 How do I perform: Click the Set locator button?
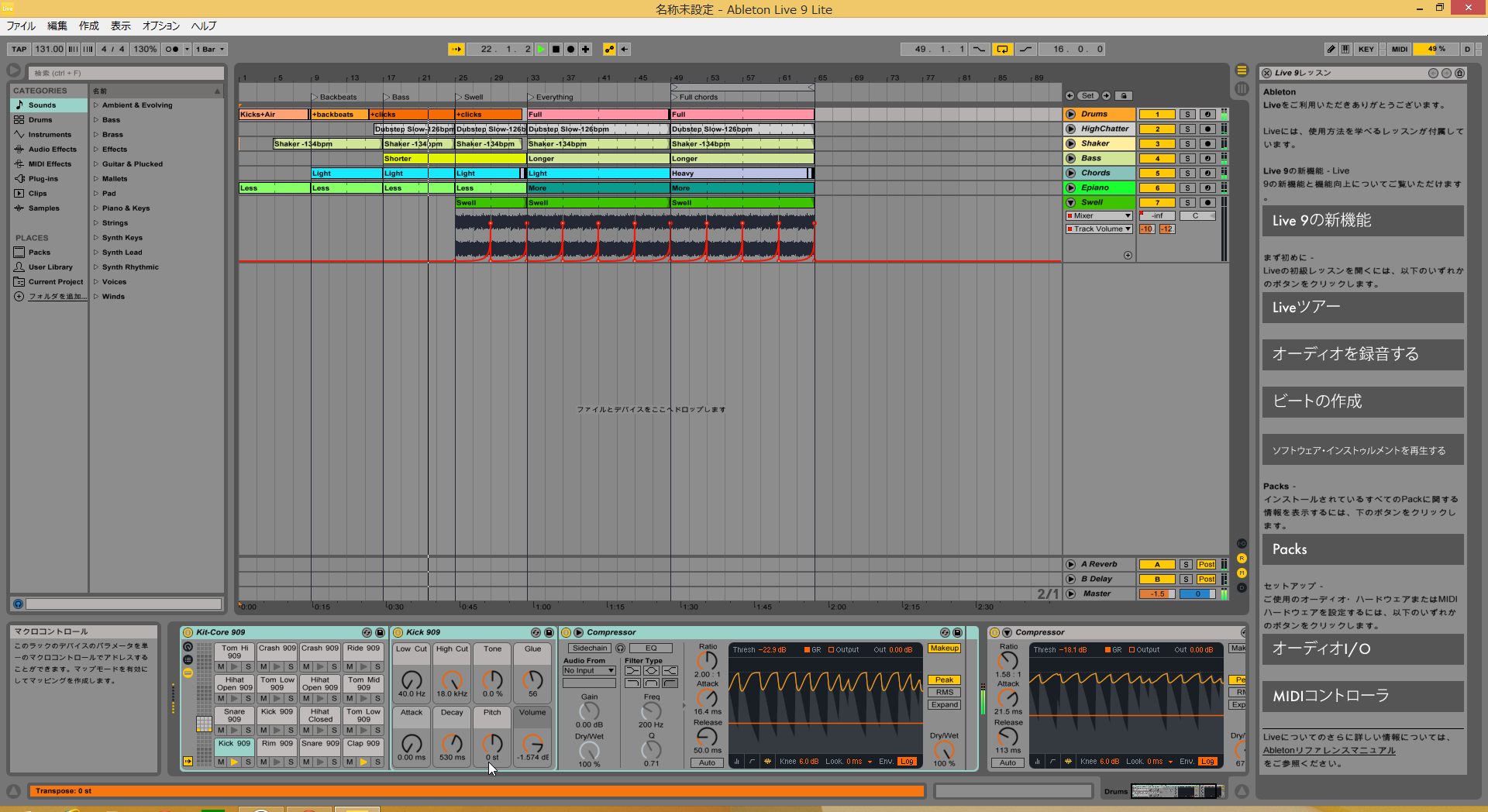[1088, 96]
